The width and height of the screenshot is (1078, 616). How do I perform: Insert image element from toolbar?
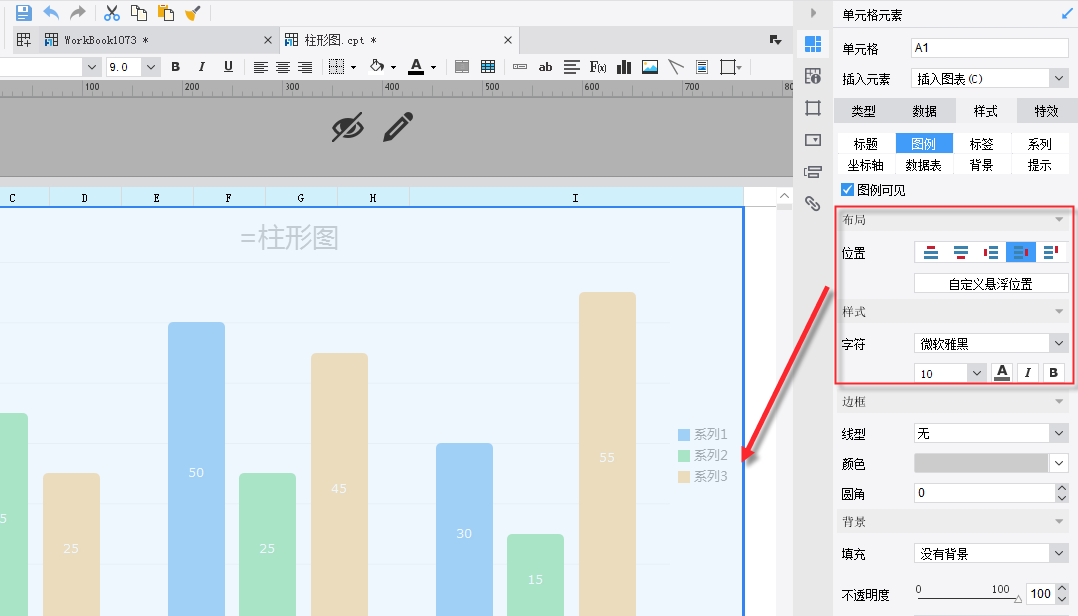click(650, 67)
